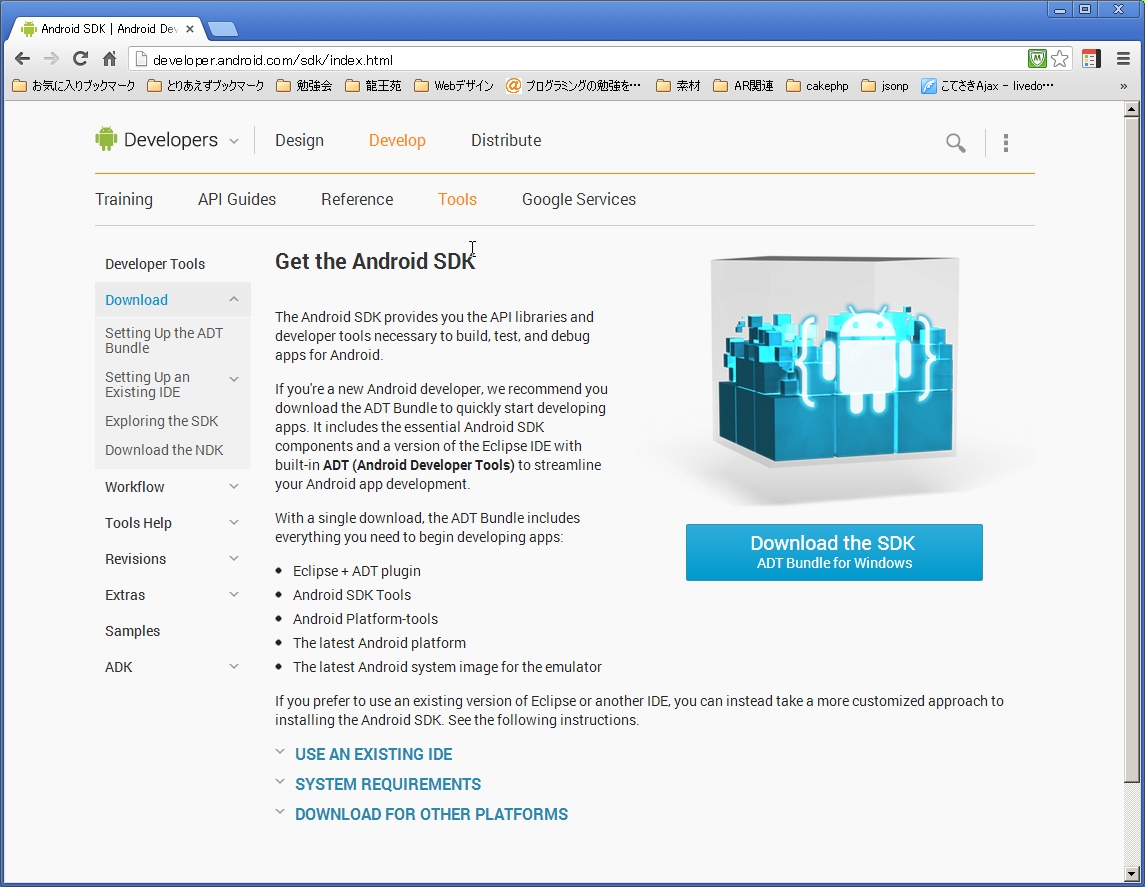Click the browser Forward arrow
Image resolution: width=1145 pixels, height=887 pixels.
click(51, 59)
